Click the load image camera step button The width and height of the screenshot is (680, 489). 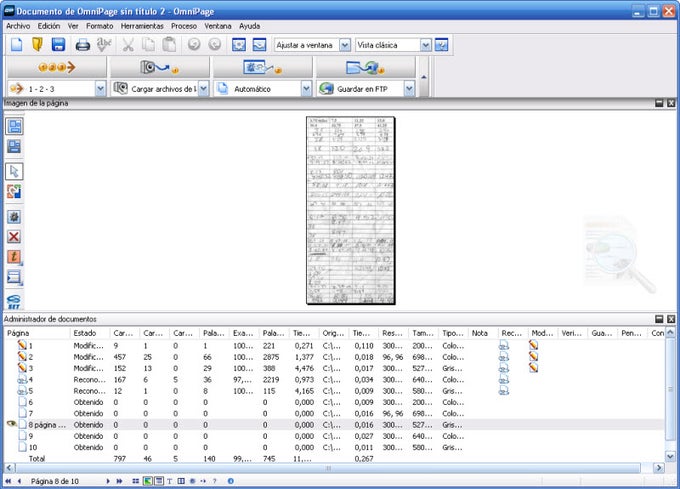(160, 68)
